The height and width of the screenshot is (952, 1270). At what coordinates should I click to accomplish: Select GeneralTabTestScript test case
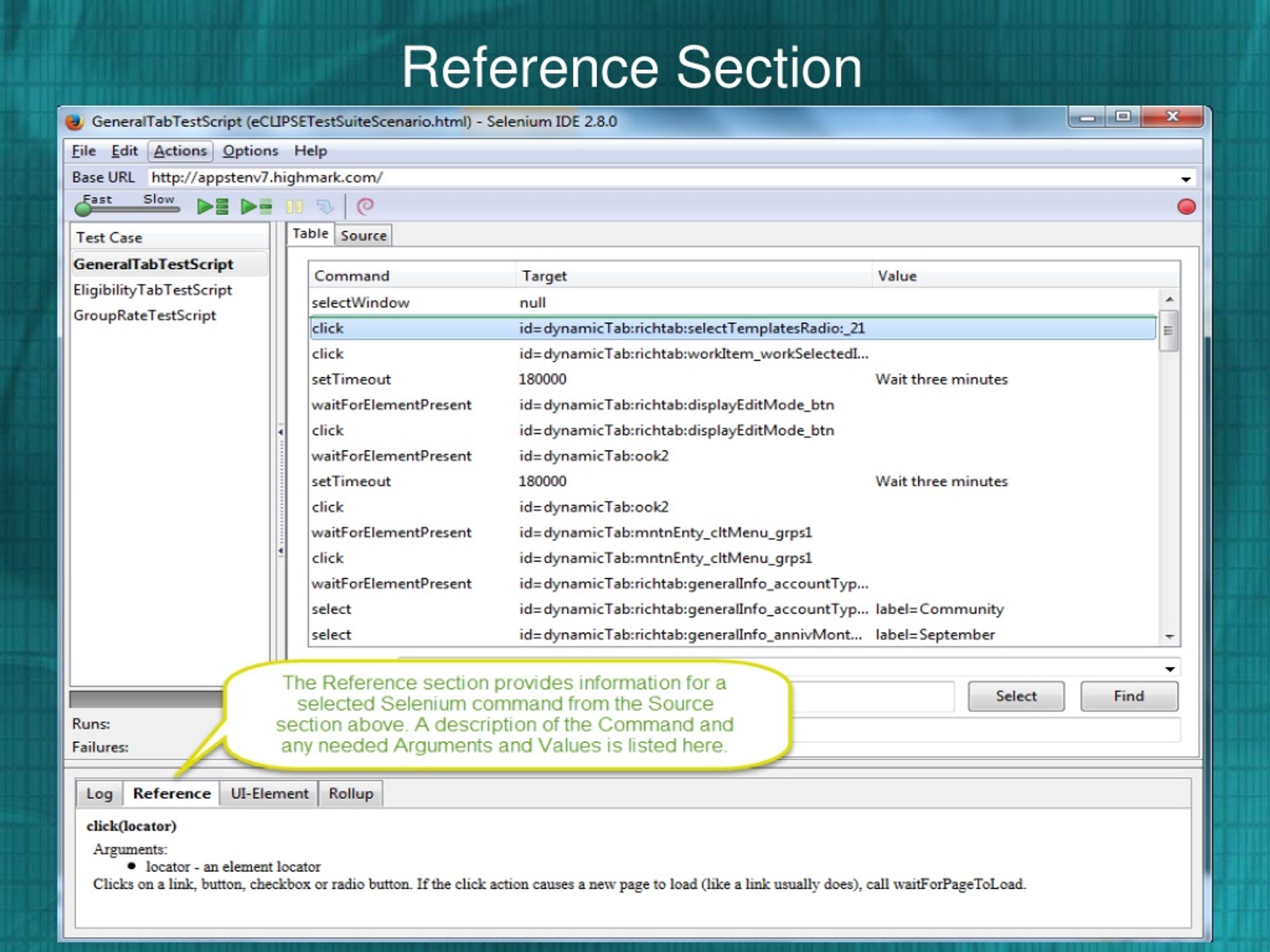pyautogui.click(x=169, y=265)
